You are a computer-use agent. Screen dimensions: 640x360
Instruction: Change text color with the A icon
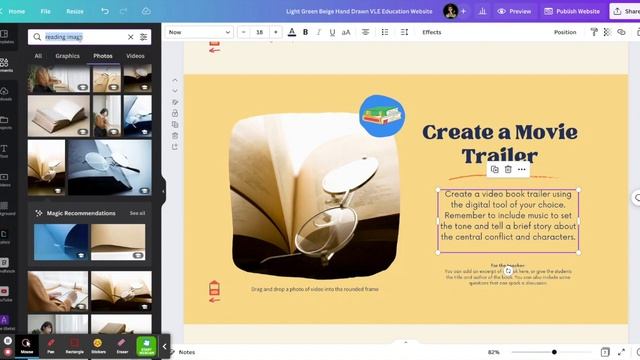292,32
